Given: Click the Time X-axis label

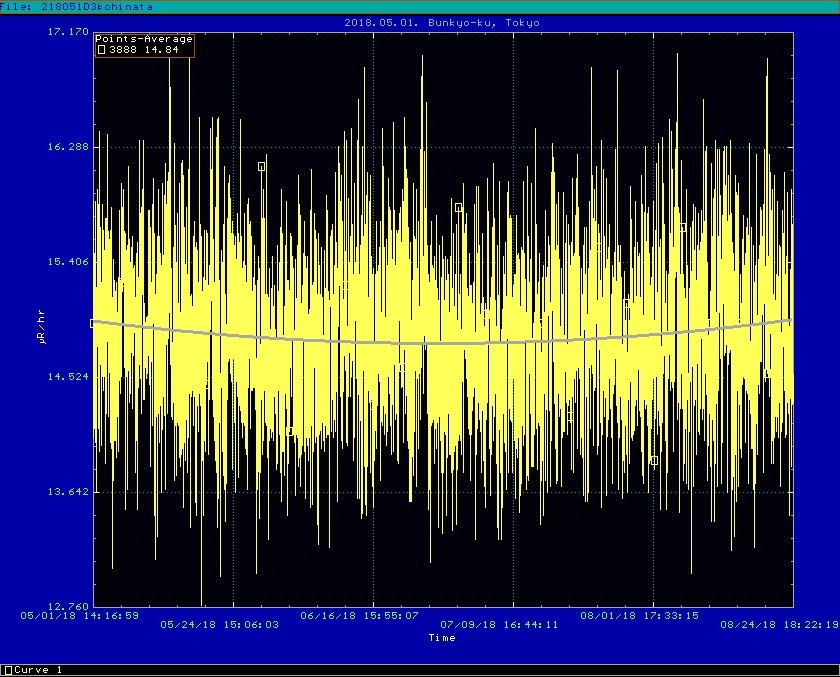Looking at the screenshot, I should (x=442, y=637).
